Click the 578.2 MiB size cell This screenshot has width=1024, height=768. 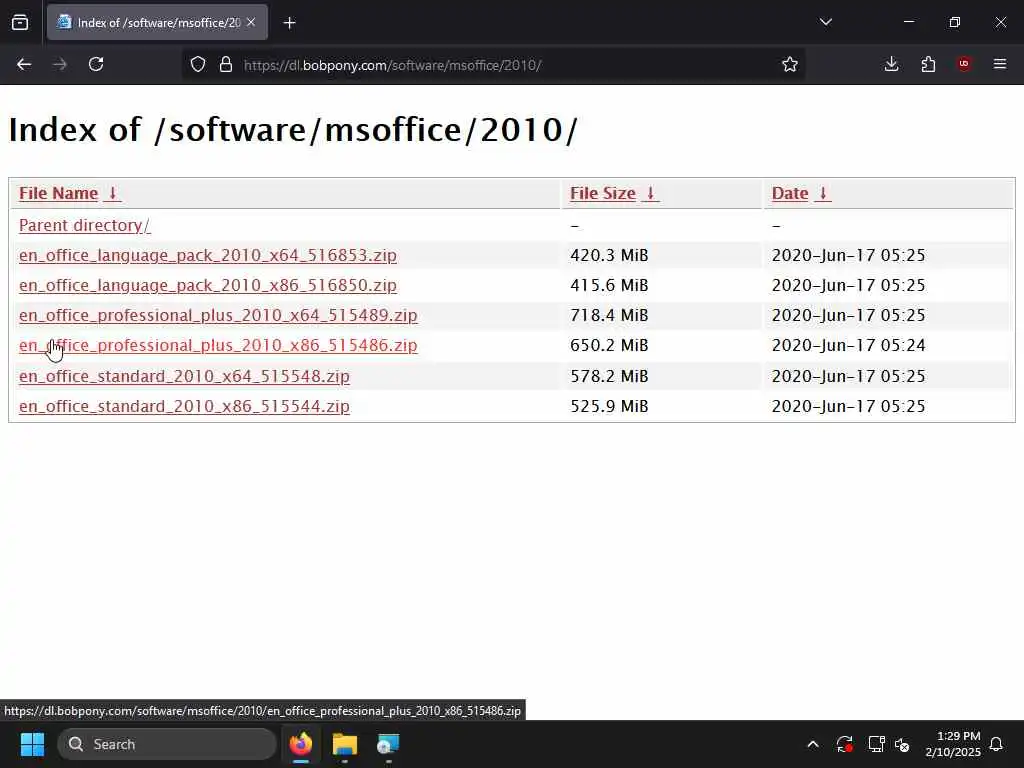(x=609, y=376)
